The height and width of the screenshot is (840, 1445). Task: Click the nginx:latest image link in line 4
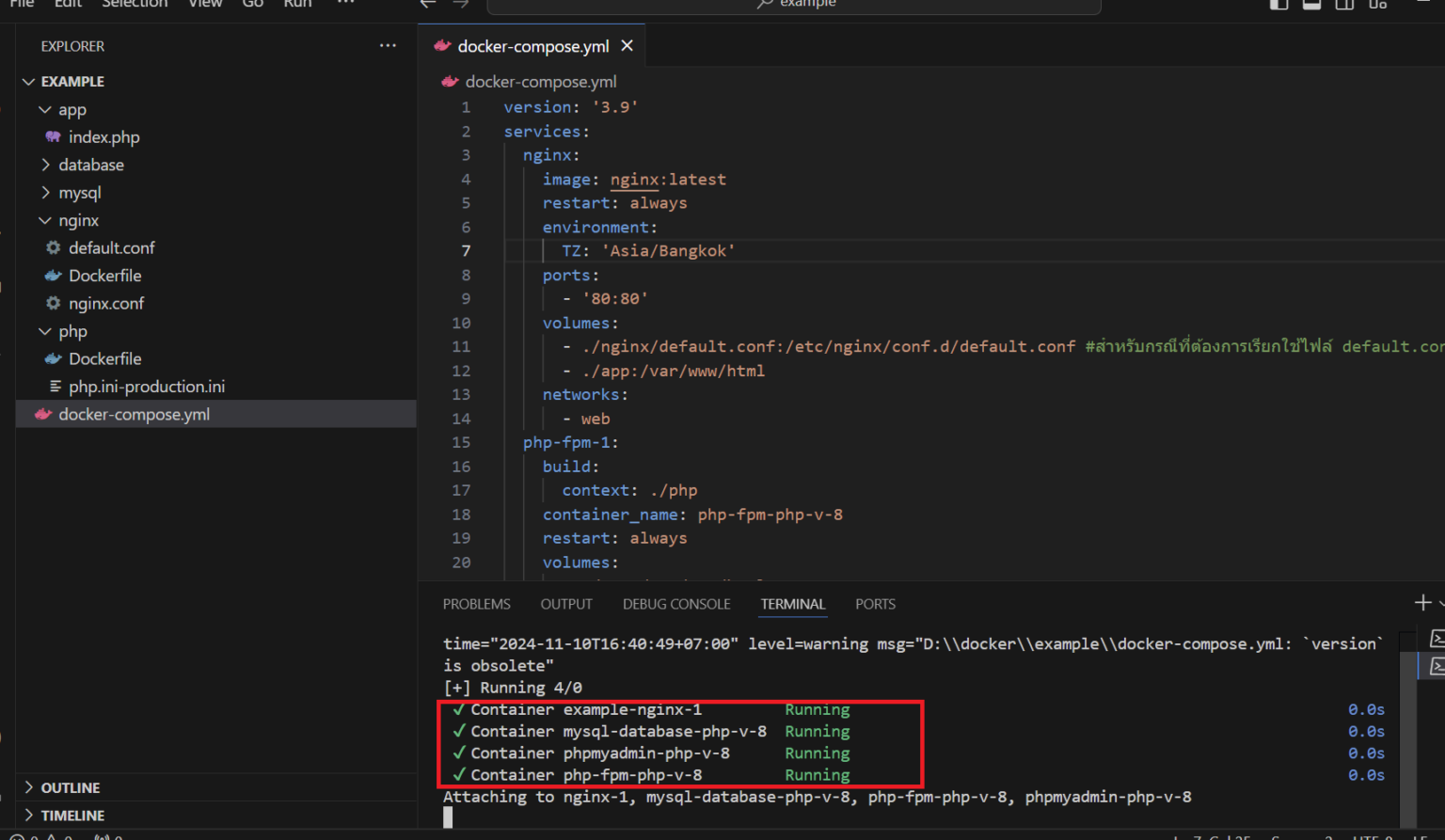point(668,179)
